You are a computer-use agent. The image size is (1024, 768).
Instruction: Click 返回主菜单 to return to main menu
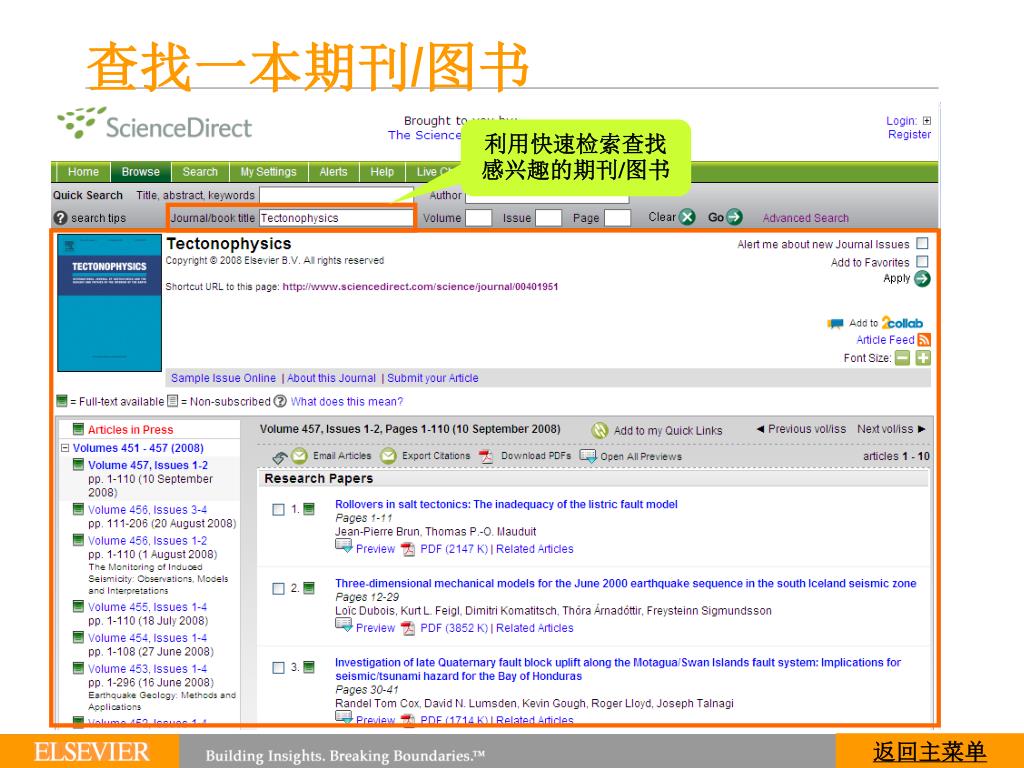click(929, 752)
